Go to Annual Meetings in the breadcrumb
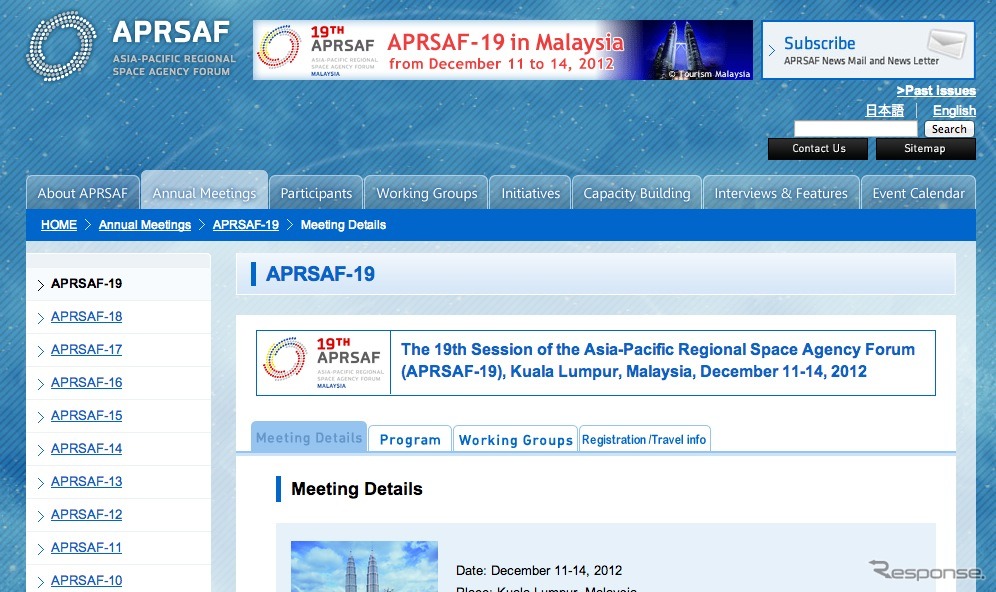This screenshot has width=996, height=592. click(x=145, y=225)
